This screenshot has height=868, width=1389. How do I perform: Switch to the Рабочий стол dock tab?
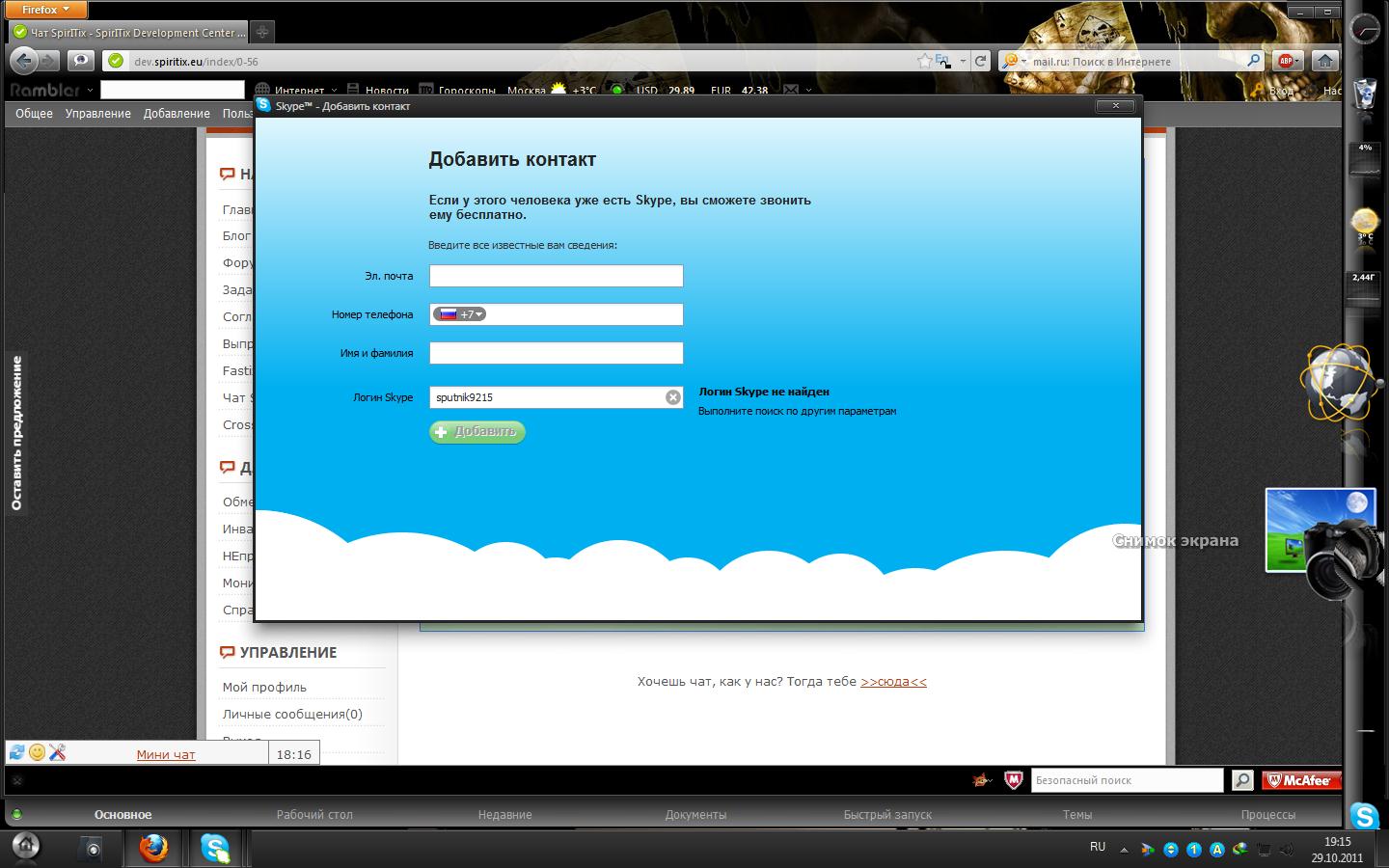[314, 815]
